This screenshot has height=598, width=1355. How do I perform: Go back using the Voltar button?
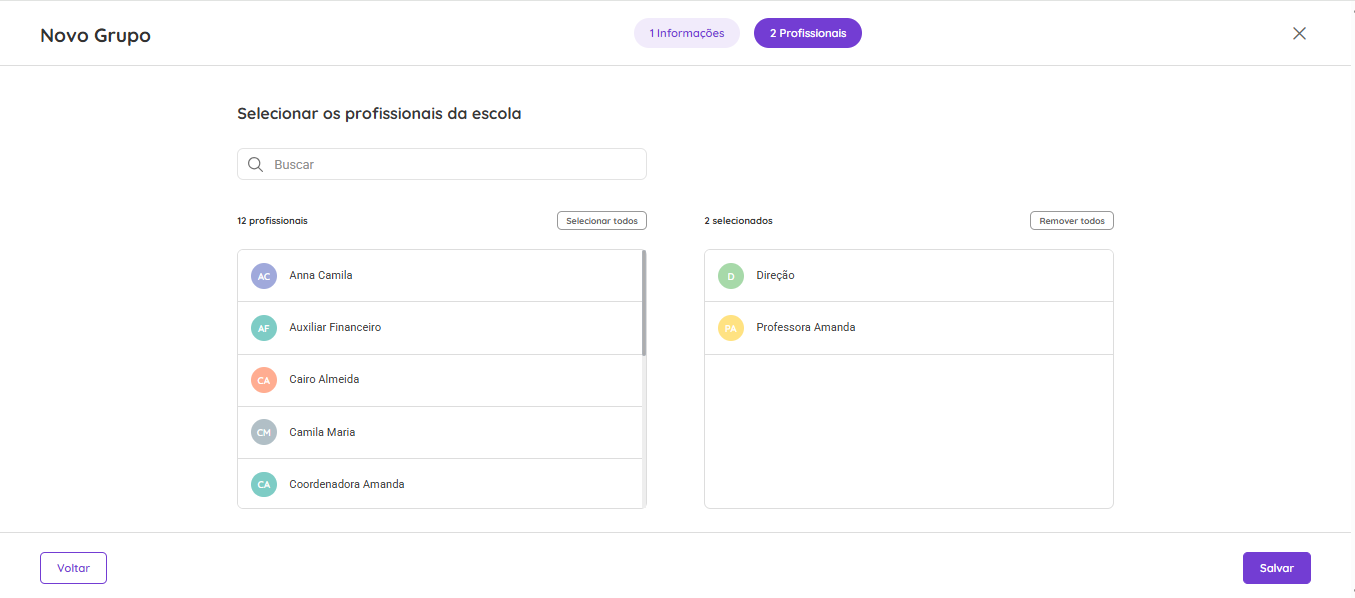(73, 568)
